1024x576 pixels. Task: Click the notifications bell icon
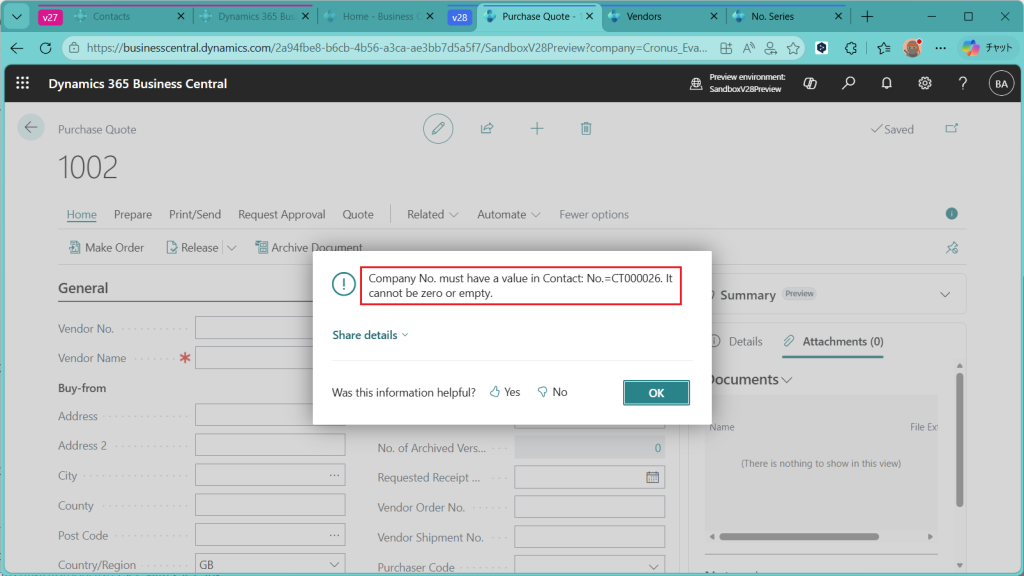[x=886, y=84]
